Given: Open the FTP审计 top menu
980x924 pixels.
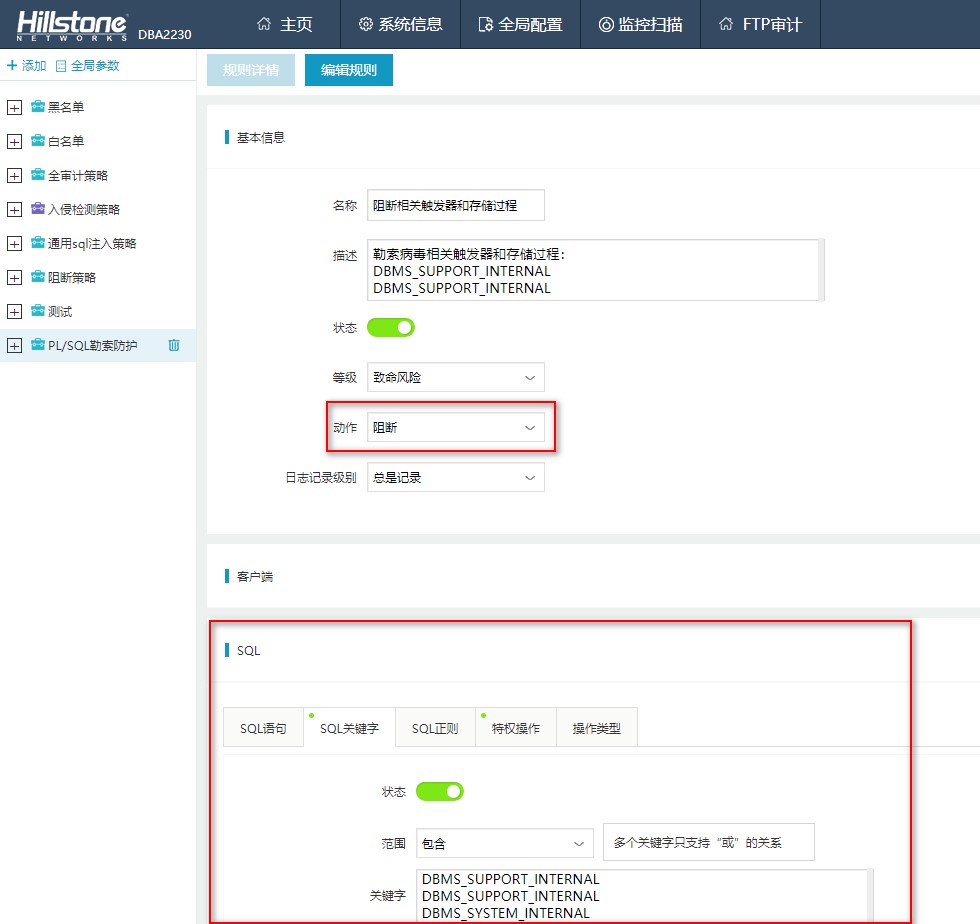Looking at the screenshot, I should point(761,24).
